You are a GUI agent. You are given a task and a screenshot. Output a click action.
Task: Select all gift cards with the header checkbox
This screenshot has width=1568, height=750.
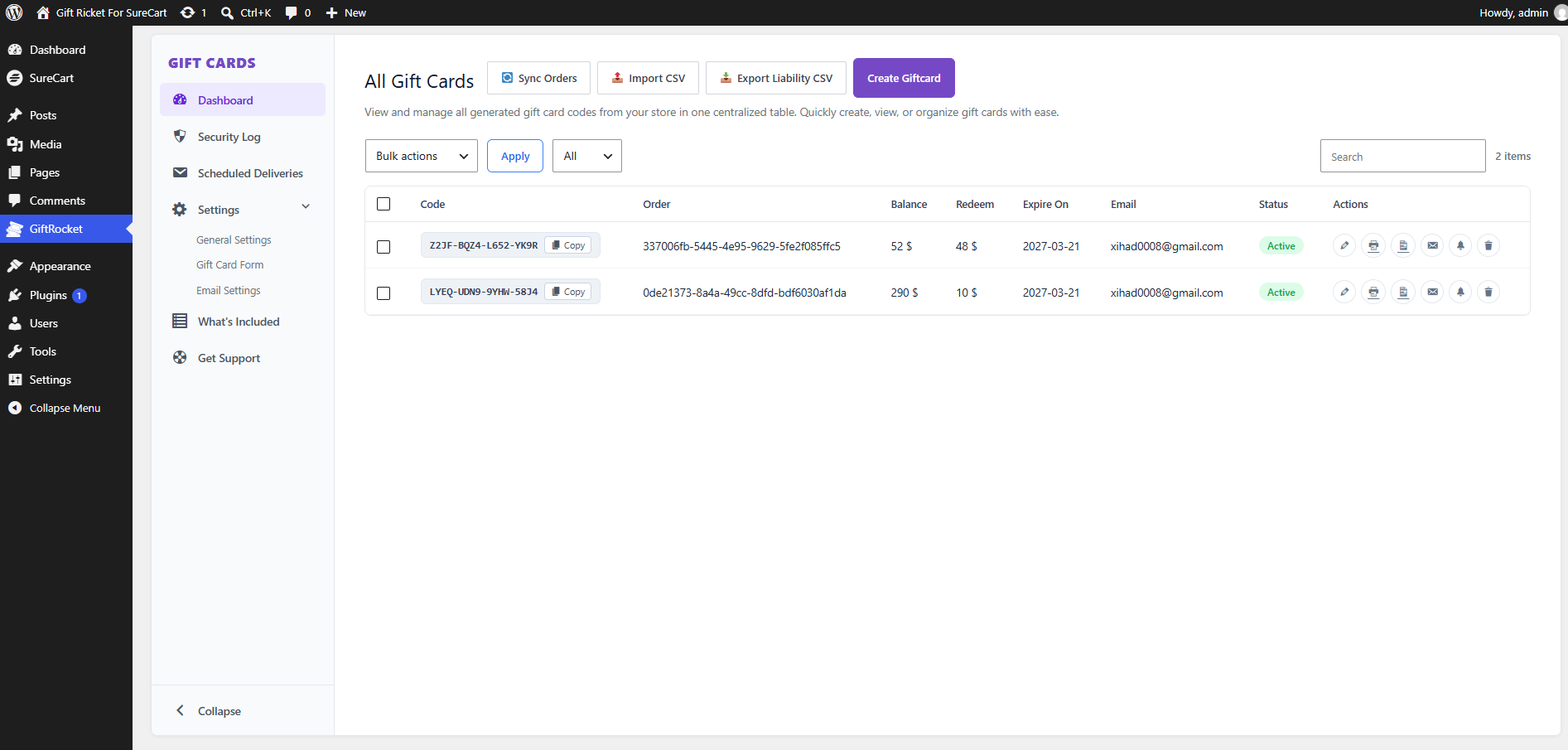(x=384, y=204)
